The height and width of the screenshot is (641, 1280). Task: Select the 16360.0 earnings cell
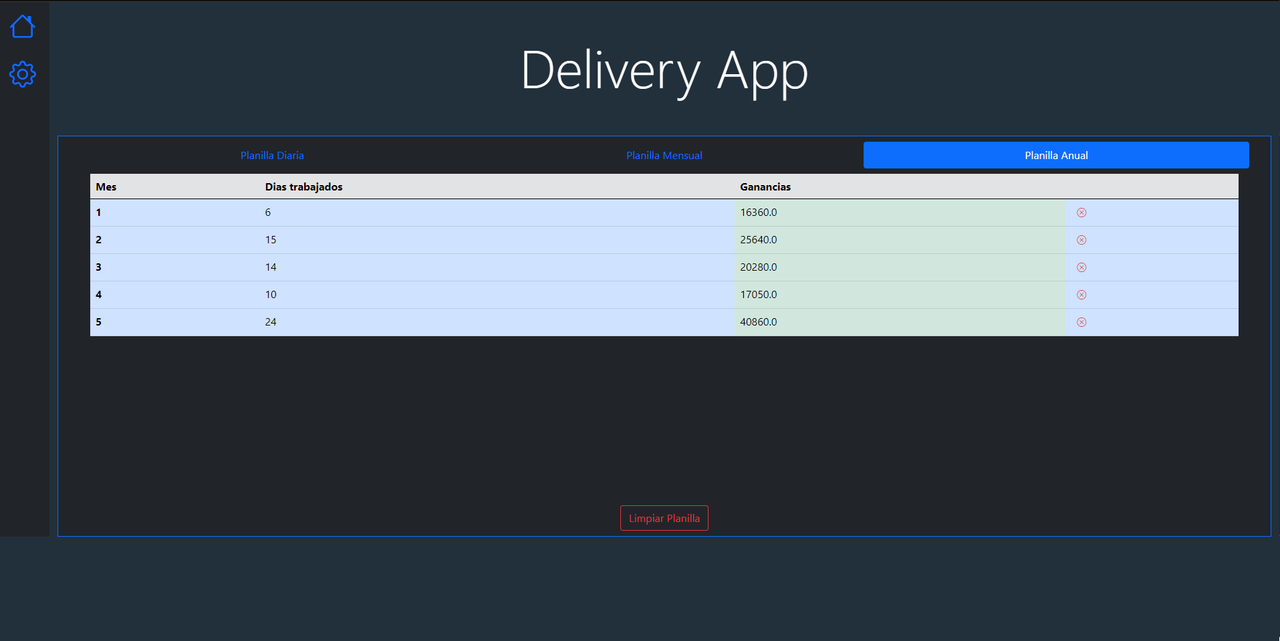[x=900, y=213]
